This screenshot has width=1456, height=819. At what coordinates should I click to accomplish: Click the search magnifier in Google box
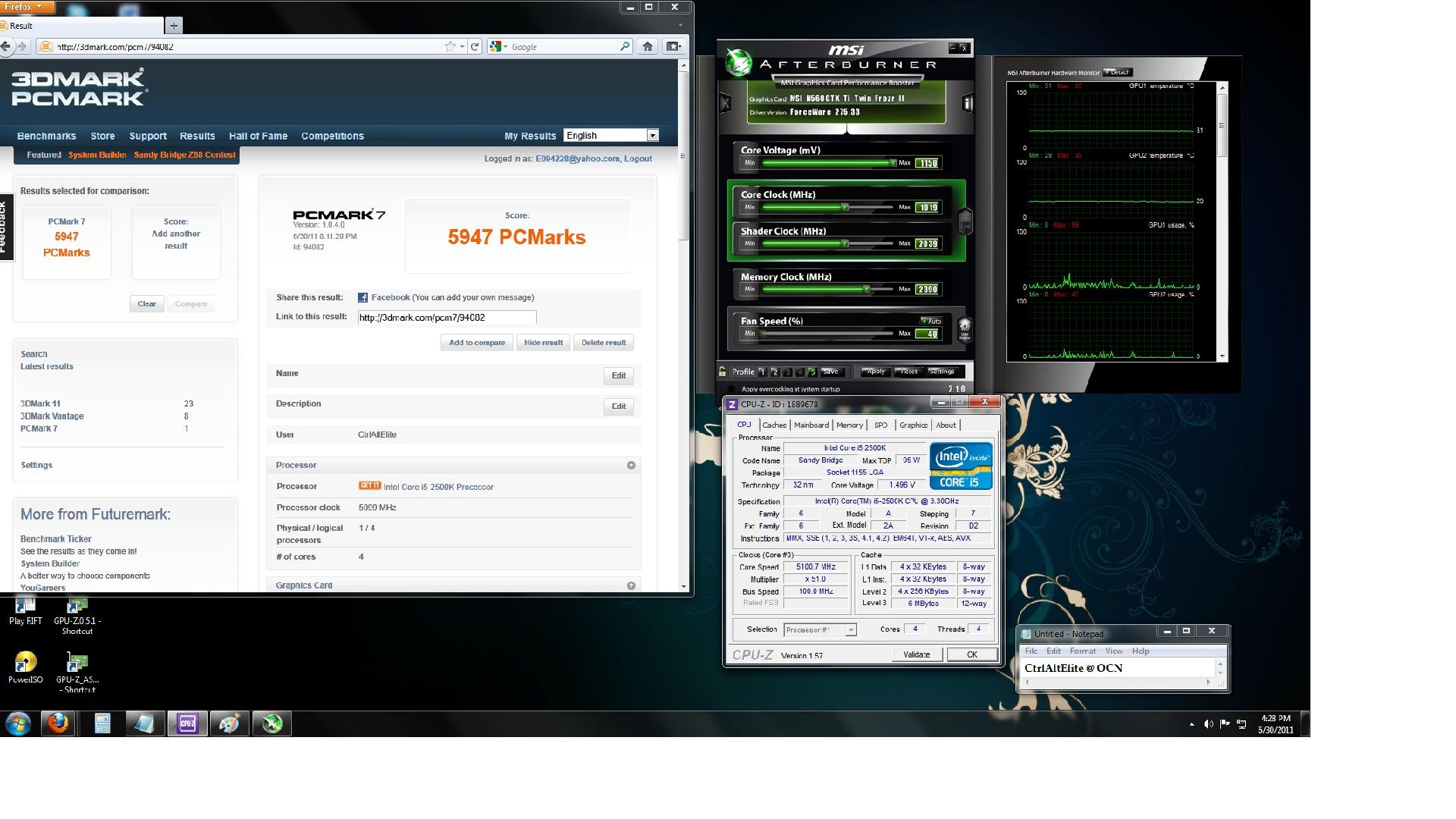pos(625,46)
